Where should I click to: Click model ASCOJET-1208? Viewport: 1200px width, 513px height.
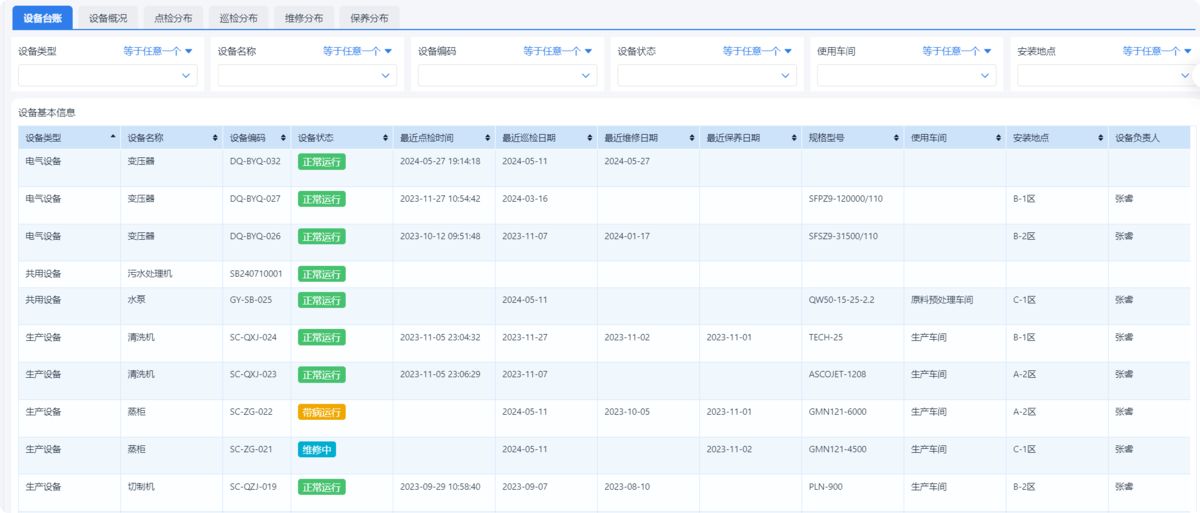coord(837,374)
